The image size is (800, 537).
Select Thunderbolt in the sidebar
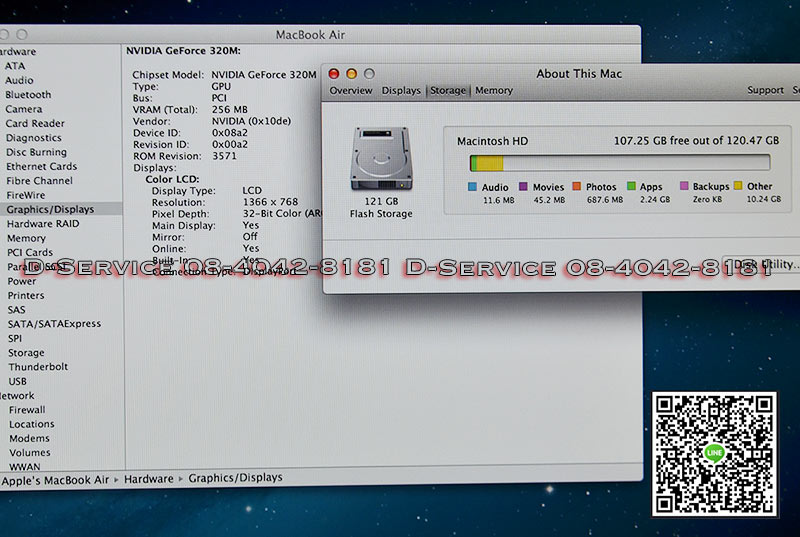(x=38, y=367)
